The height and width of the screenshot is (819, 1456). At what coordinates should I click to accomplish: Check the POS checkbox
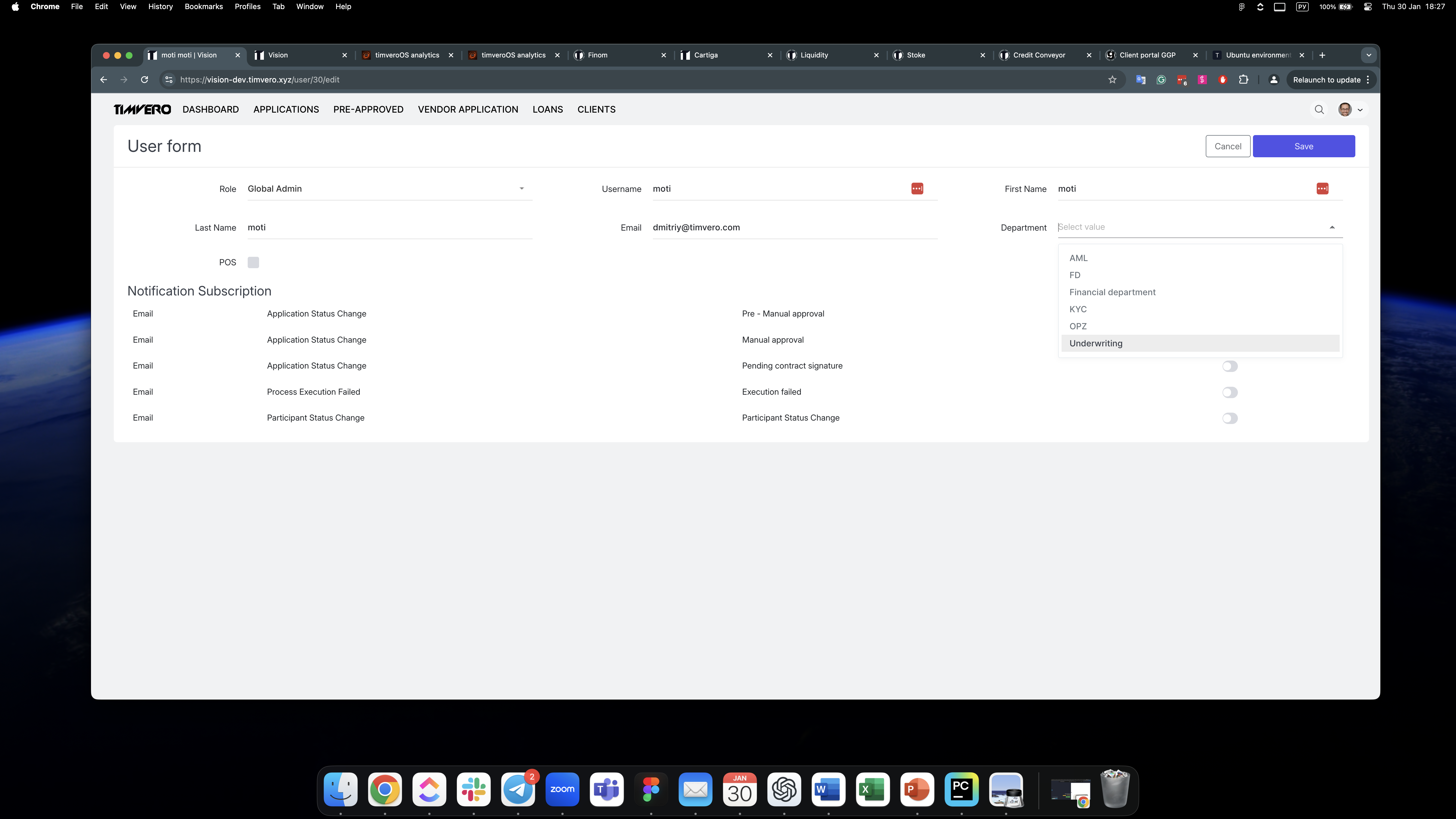click(253, 262)
